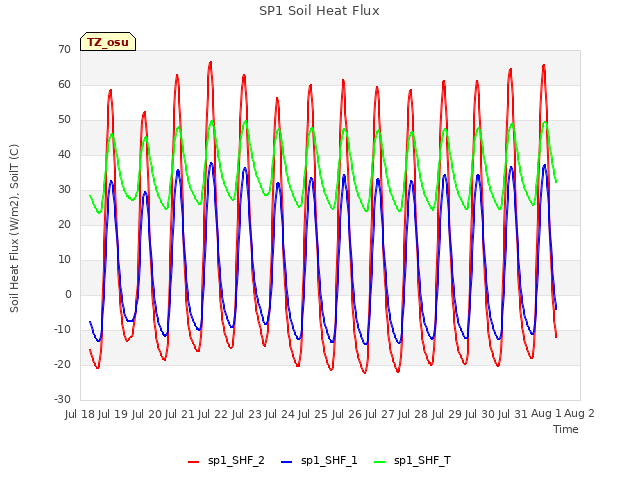Click the 70 y-axis tick label
Image resolution: width=640 pixels, height=480 pixels.
(64, 49)
